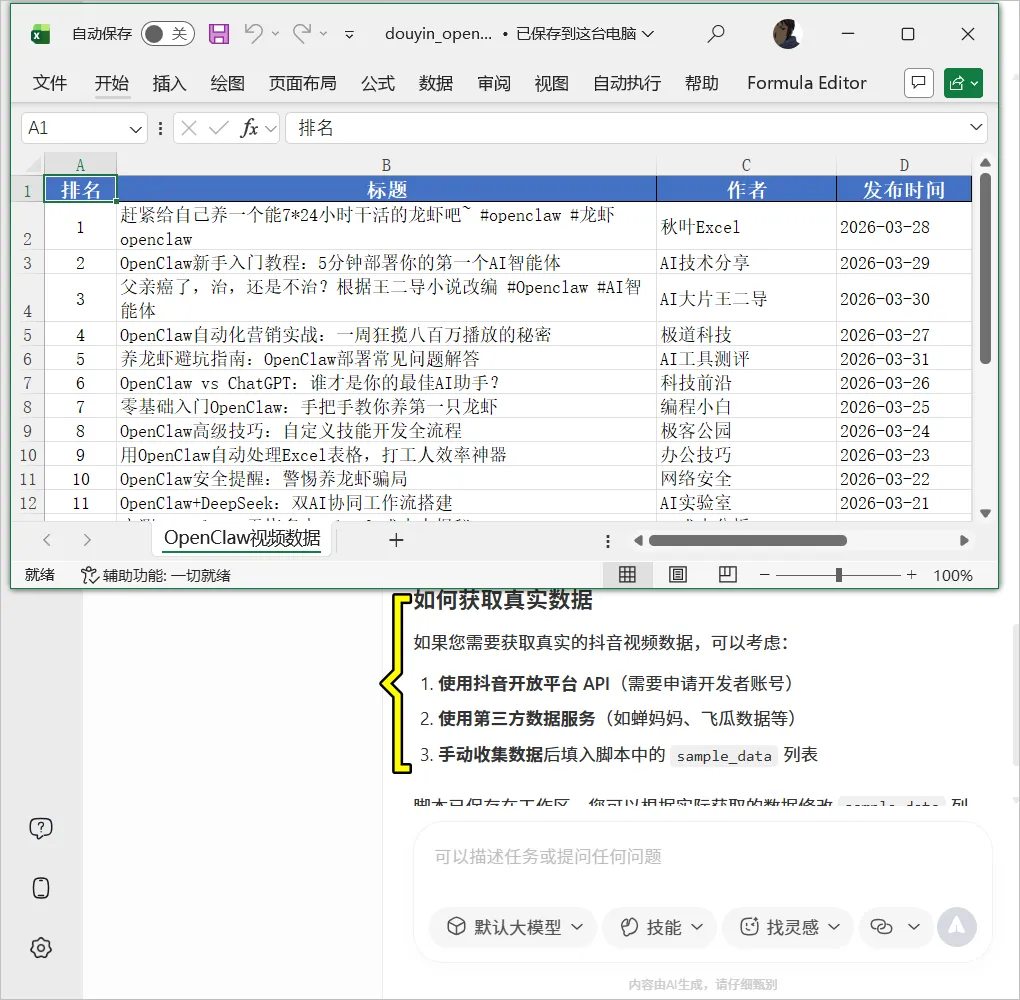
Task: Select the header cell 标题
Action: click(386, 189)
